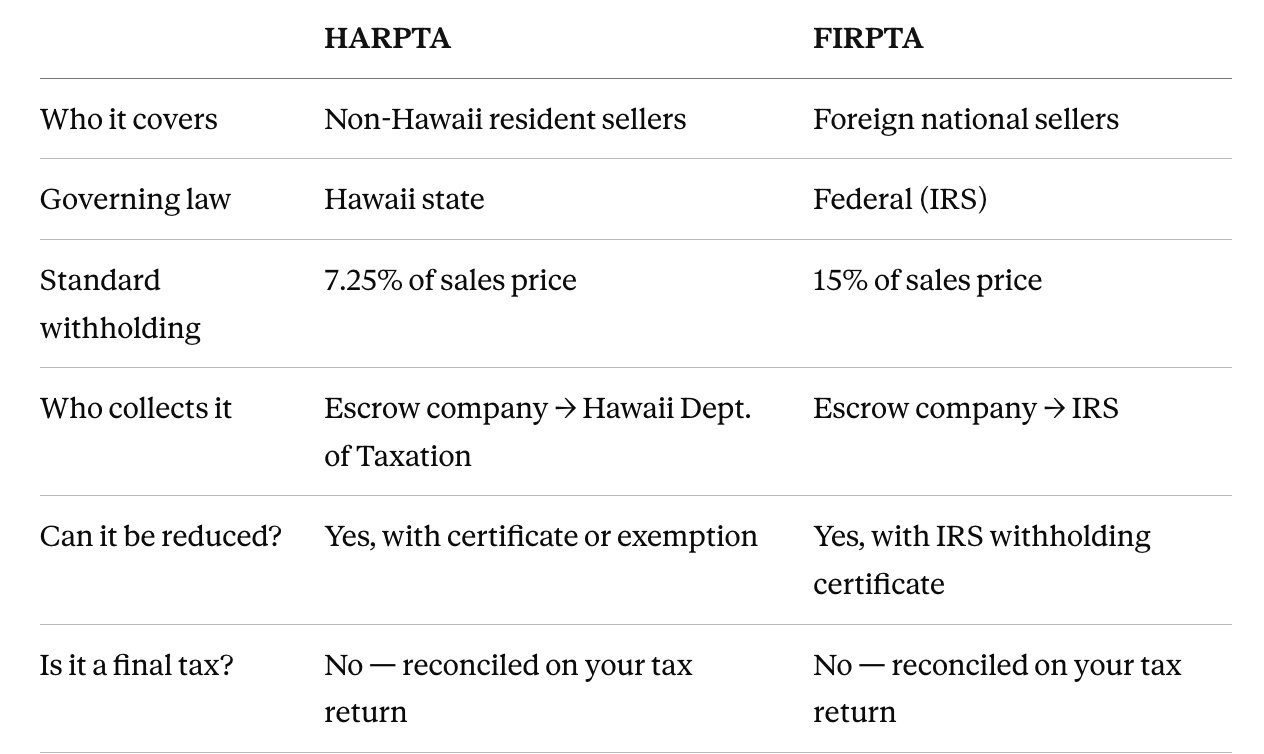Click '15% of sales price' cell
Screen dimensions: 1264x754
pos(927,280)
